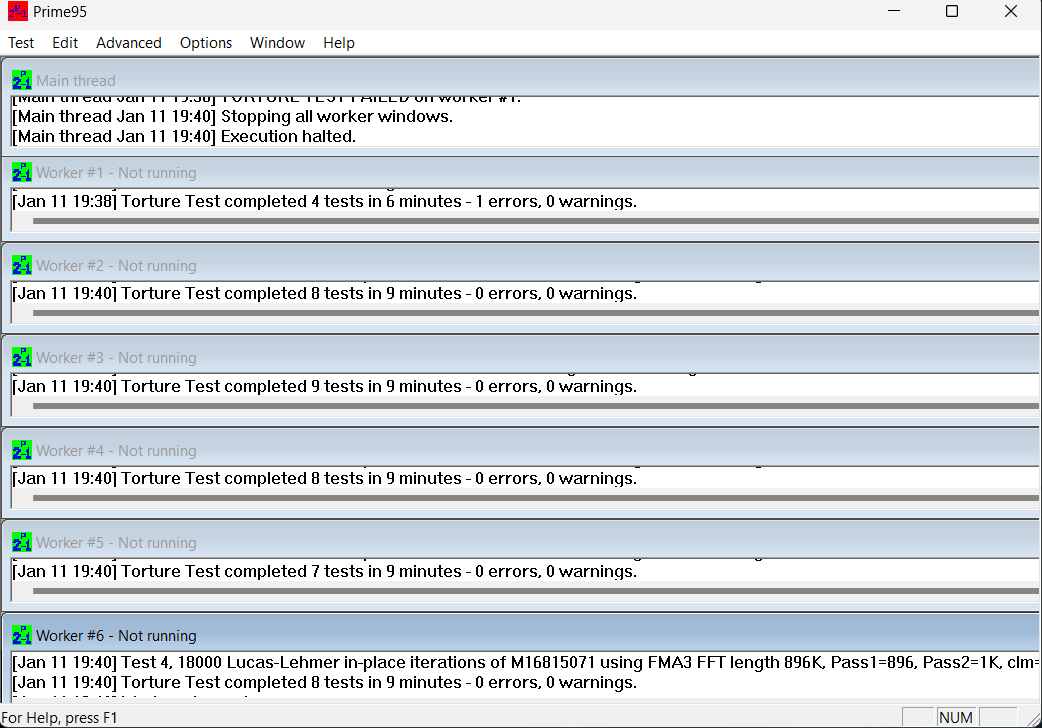Image resolution: width=1042 pixels, height=728 pixels.
Task: Click Worker #2 horizontal scrollbar
Action: [x=535, y=312]
